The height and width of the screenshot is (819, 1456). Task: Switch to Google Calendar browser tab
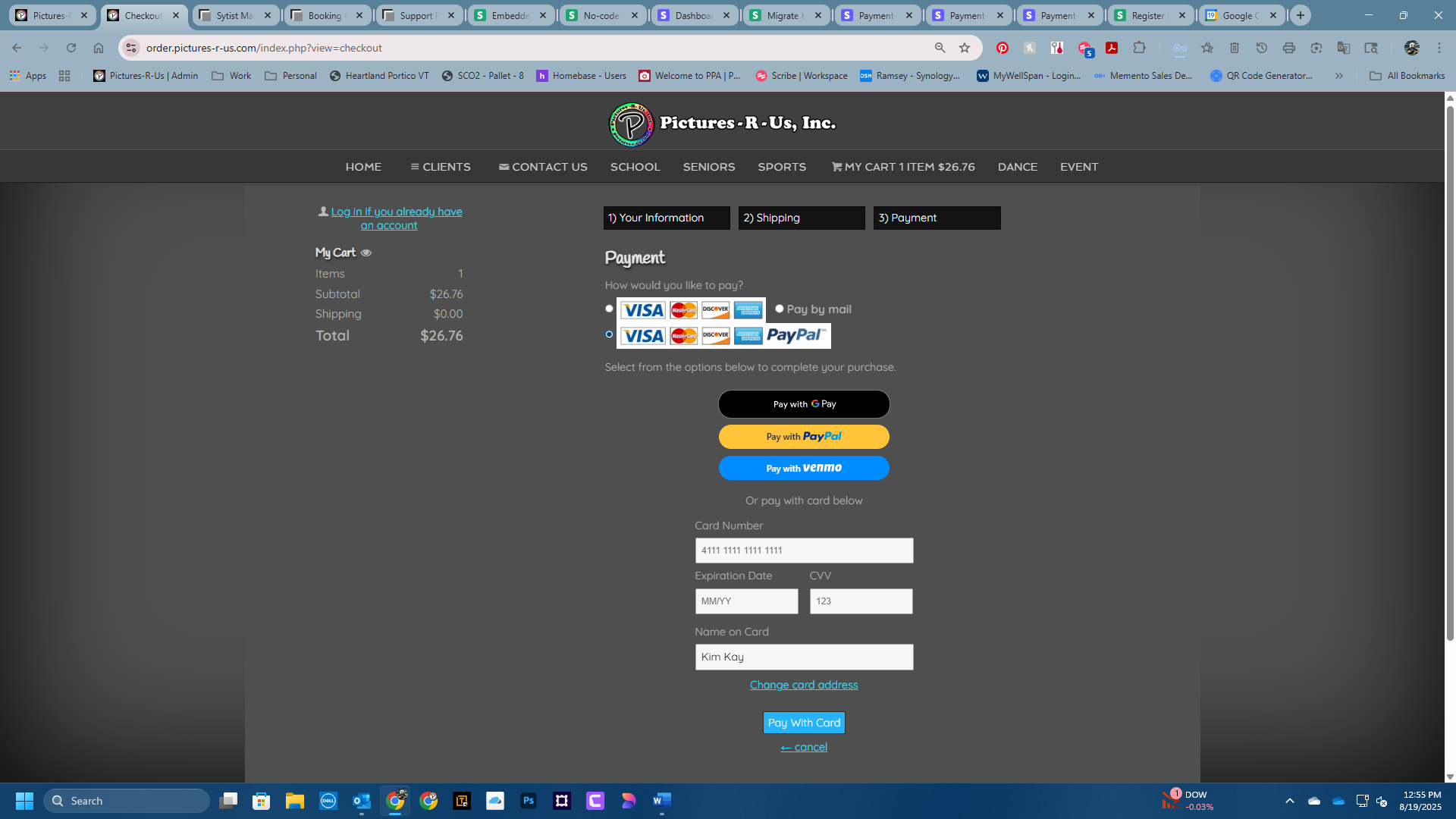tap(1241, 15)
